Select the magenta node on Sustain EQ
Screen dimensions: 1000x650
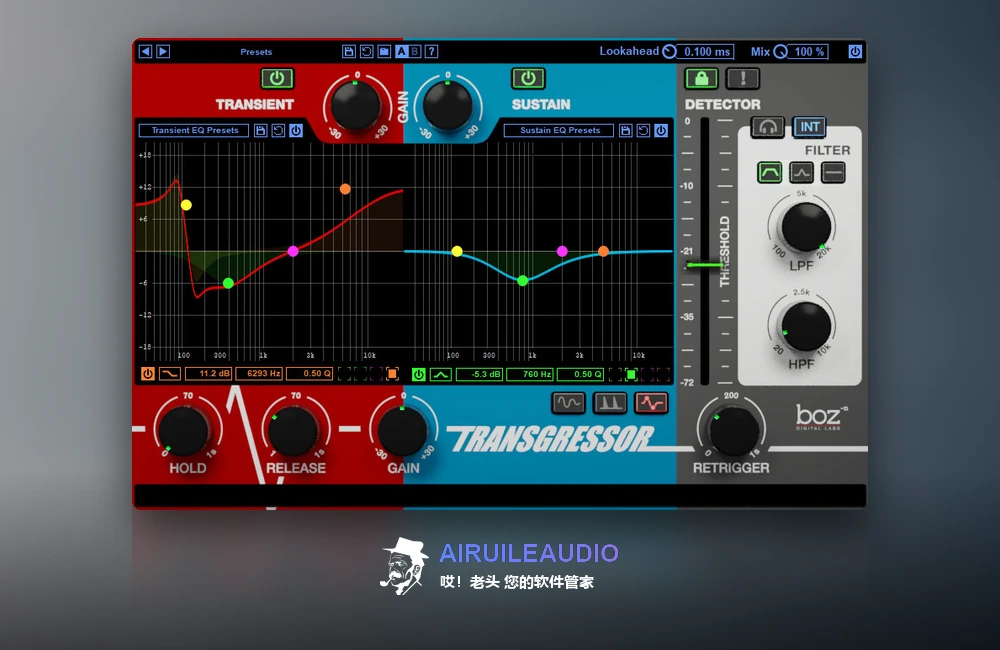coord(562,251)
